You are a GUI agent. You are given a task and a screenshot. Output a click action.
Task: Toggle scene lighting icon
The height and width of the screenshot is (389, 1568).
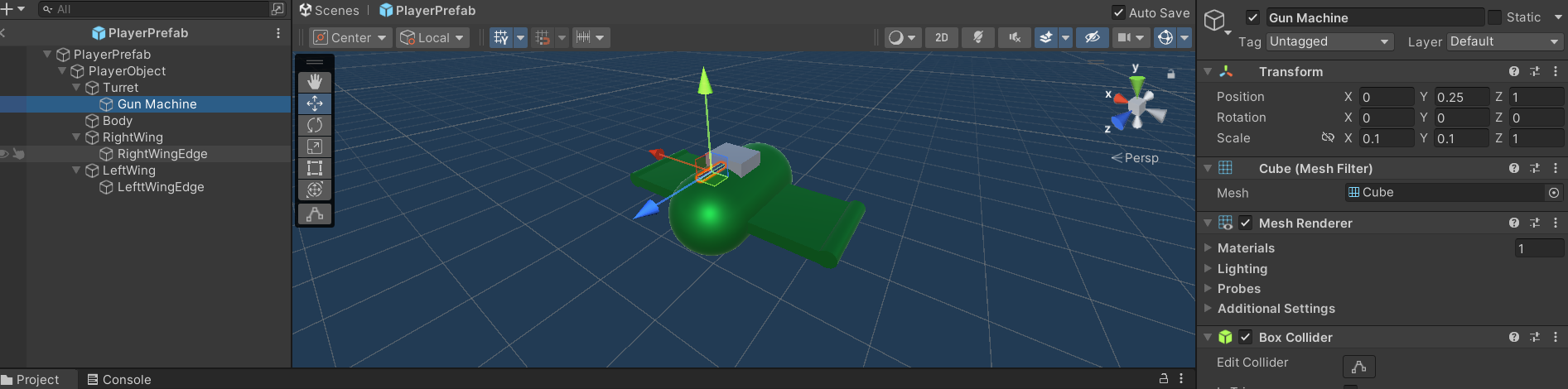(x=978, y=37)
